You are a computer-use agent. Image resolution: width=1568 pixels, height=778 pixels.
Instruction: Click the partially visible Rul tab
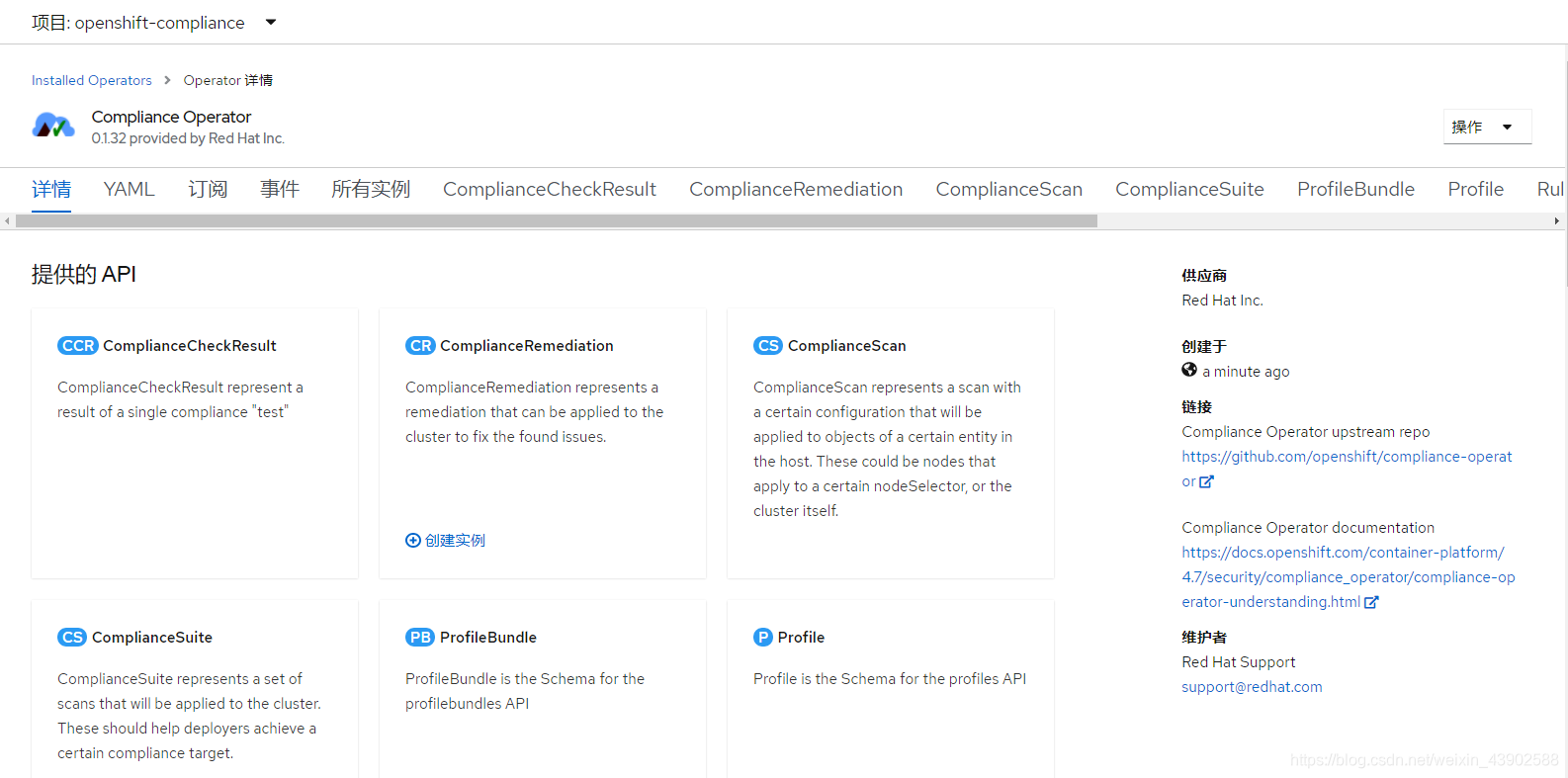(1550, 189)
